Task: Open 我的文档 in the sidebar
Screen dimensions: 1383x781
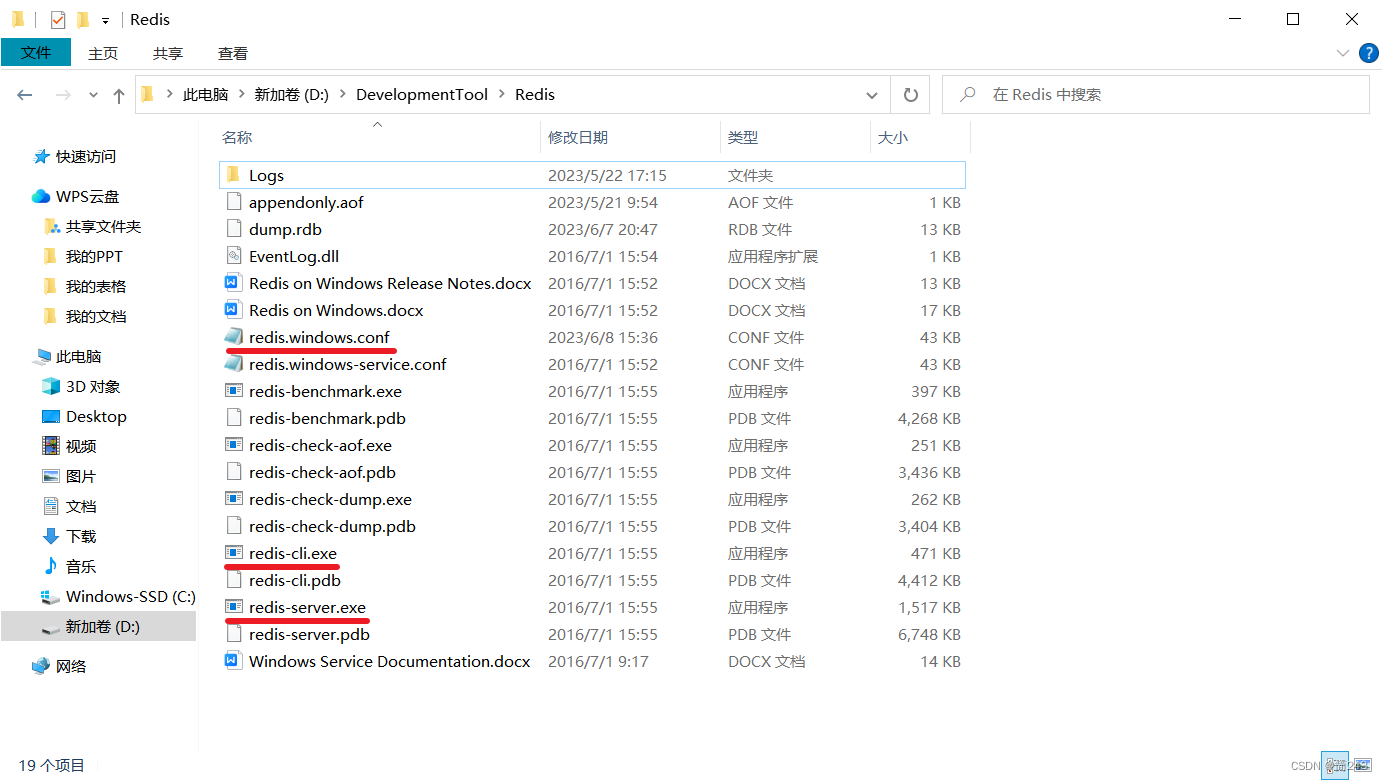Action: pyautogui.click(x=96, y=317)
